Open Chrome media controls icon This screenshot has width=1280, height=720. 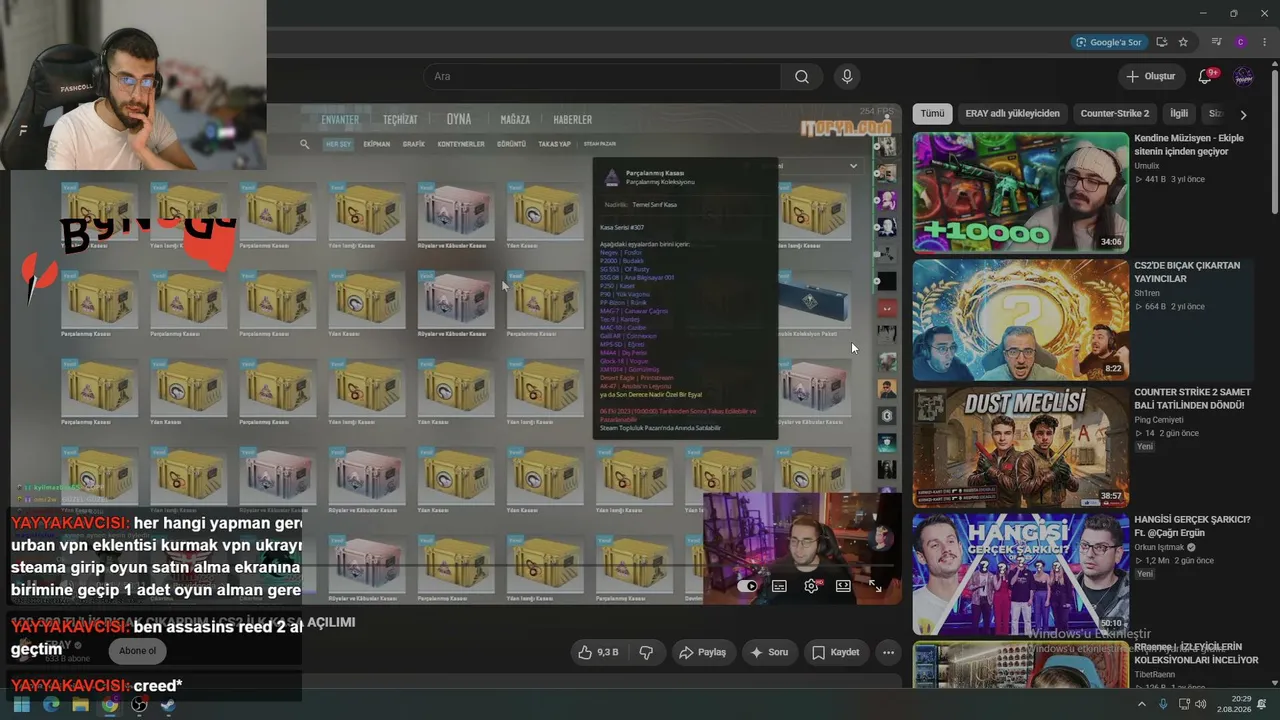pos(1216,42)
